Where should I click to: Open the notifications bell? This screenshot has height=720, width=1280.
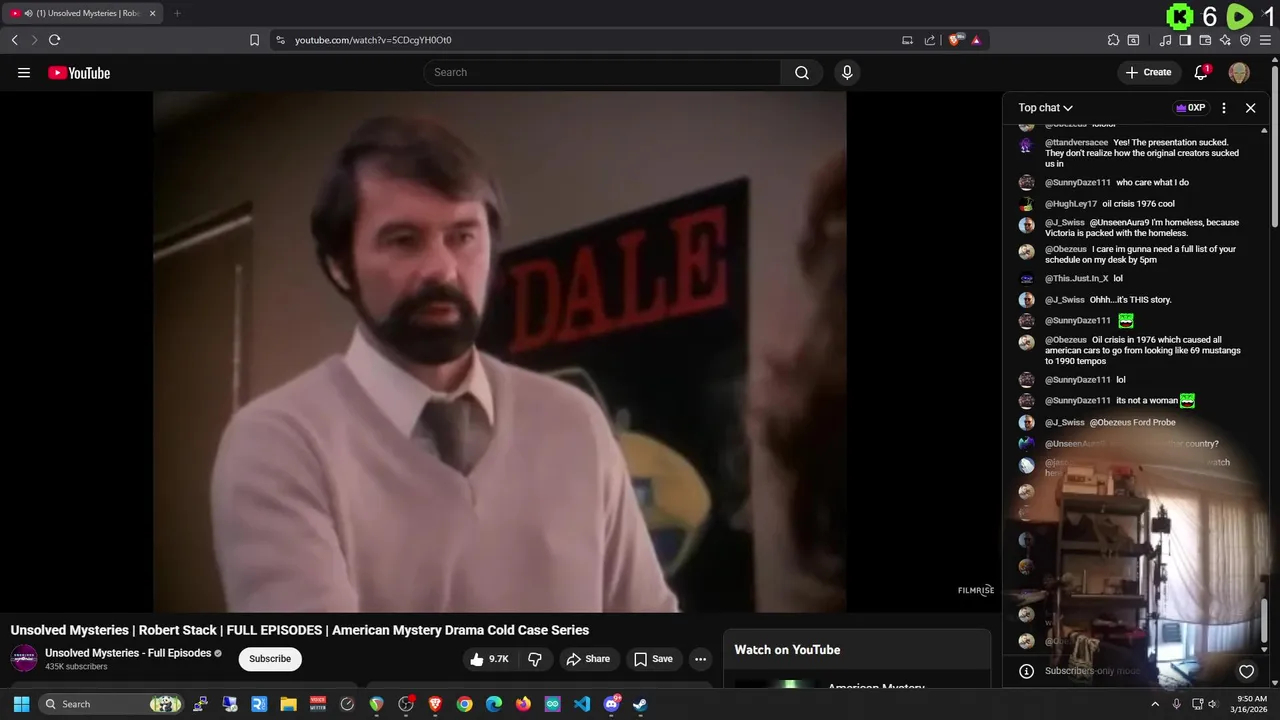coord(1202,72)
